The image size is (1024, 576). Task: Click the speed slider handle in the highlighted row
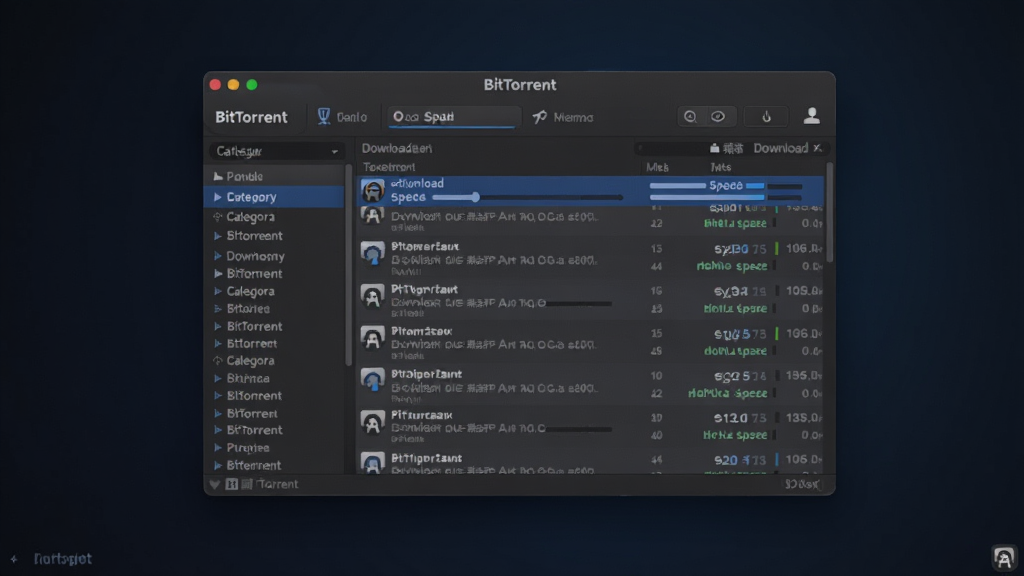pos(475,197)
